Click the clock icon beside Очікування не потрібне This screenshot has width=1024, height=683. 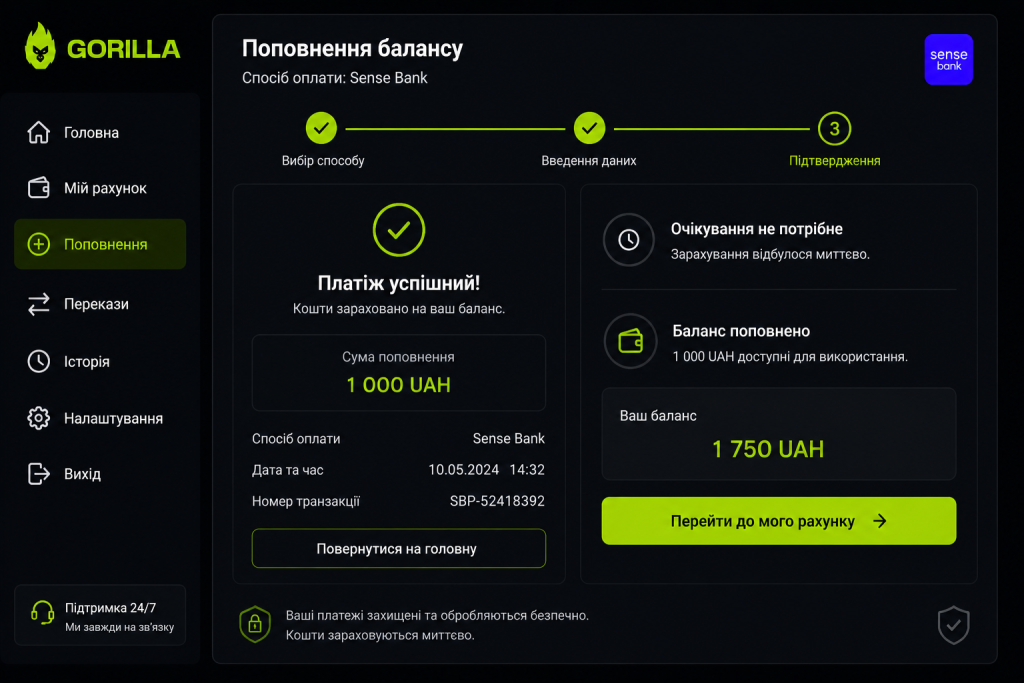pos(628,240)
